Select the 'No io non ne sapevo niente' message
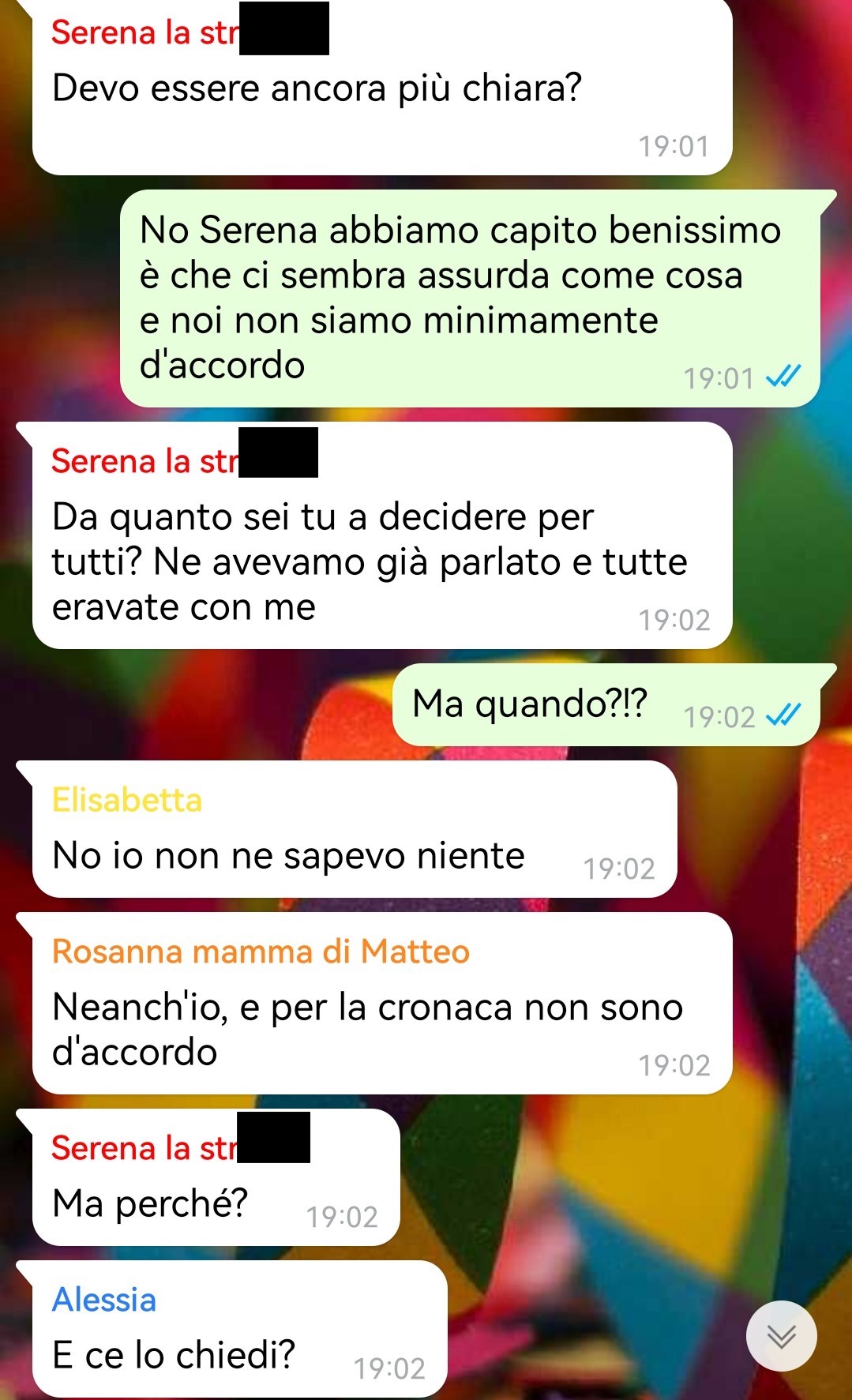The width and height of the screenshot is (852, 1400). point(355,829)
